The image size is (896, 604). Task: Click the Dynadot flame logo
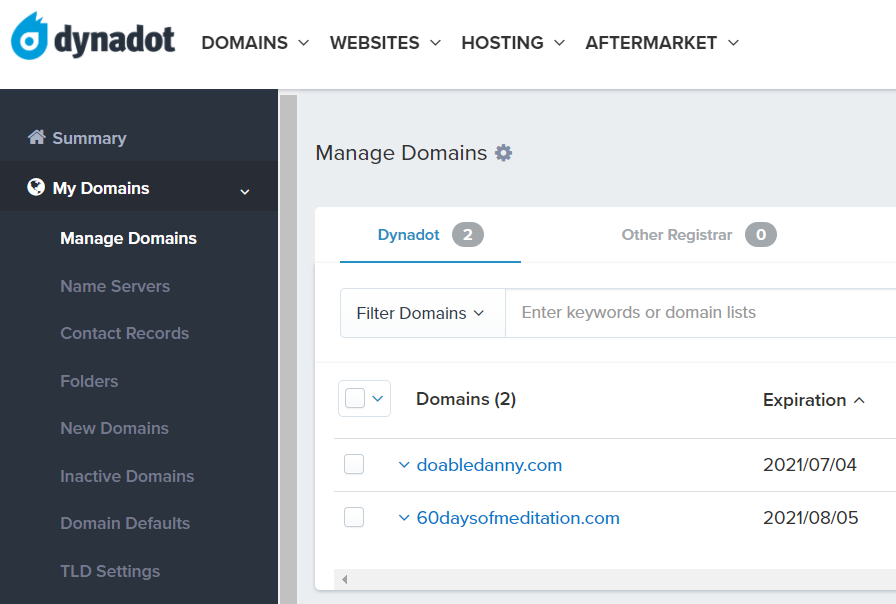point(29,36)
